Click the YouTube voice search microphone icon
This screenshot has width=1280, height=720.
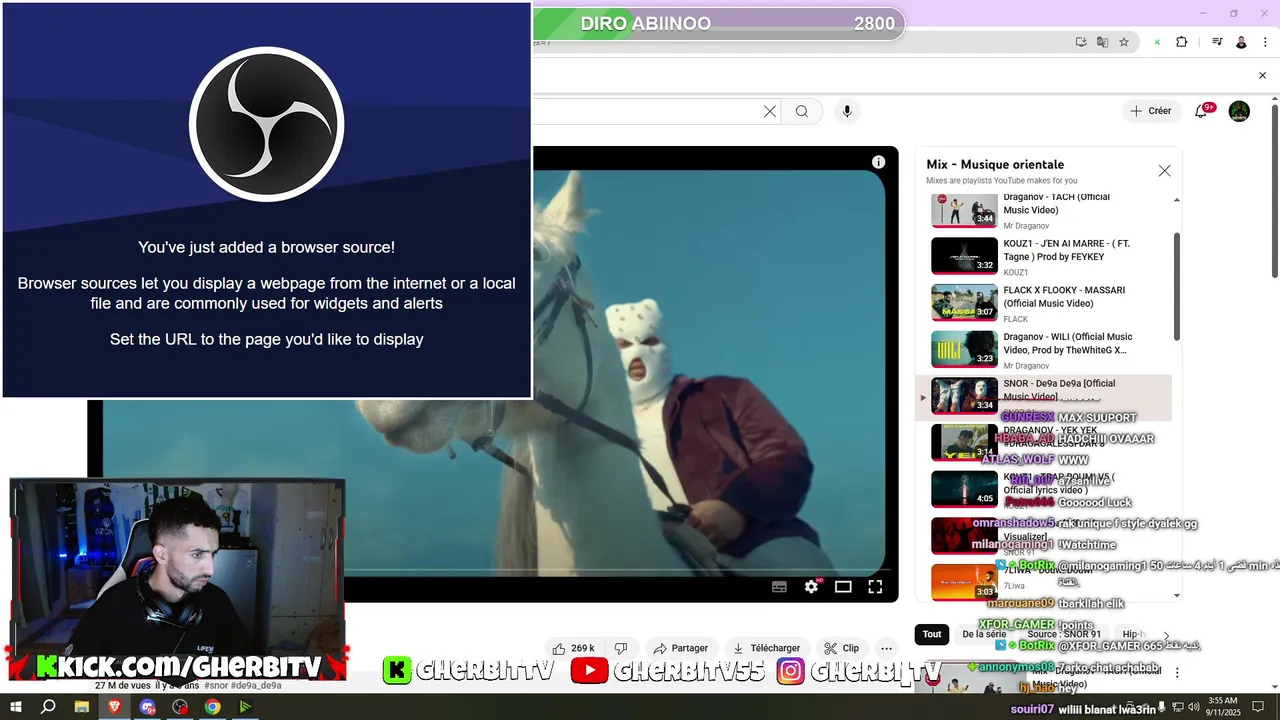[847, 111]
